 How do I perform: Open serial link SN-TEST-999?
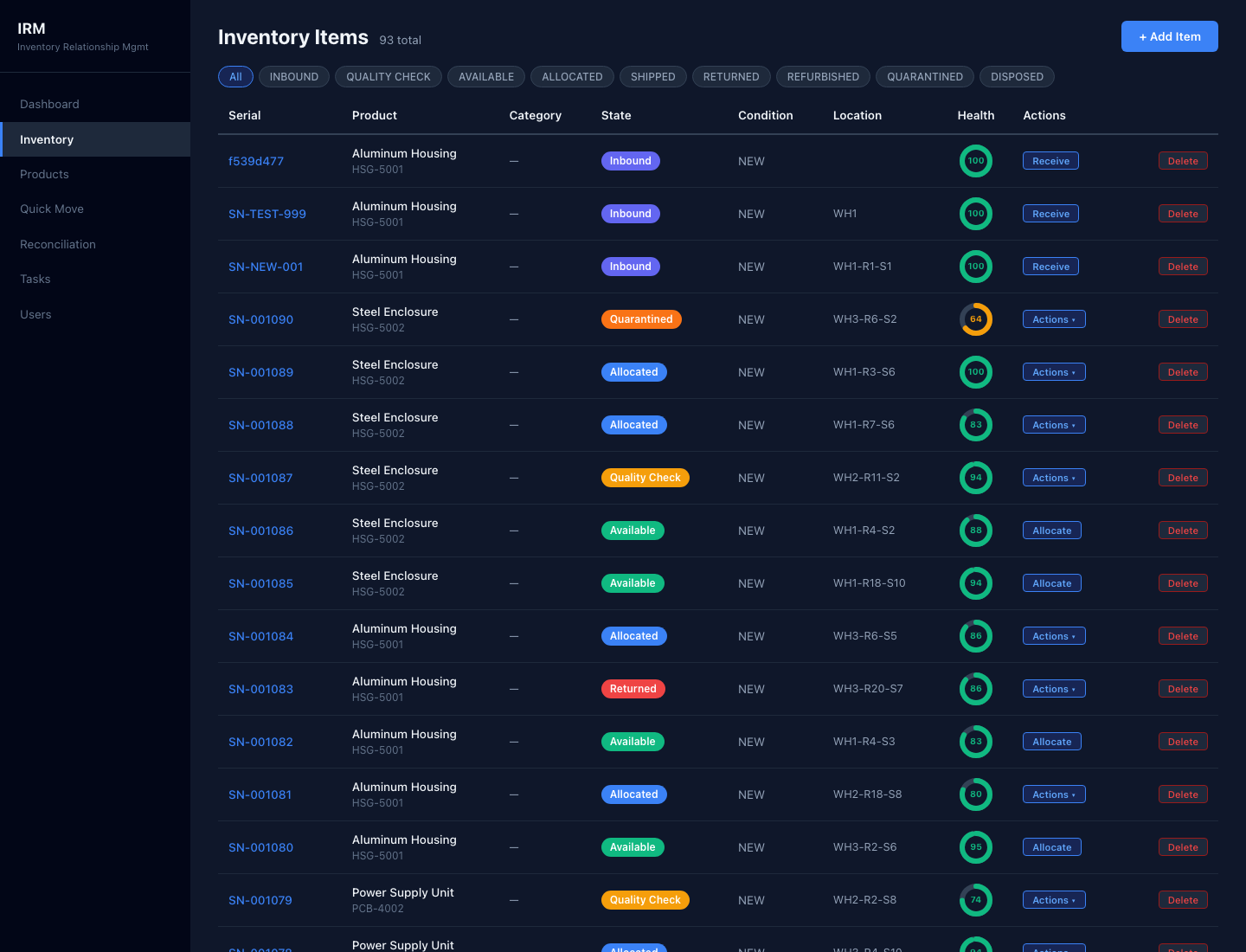267,214
